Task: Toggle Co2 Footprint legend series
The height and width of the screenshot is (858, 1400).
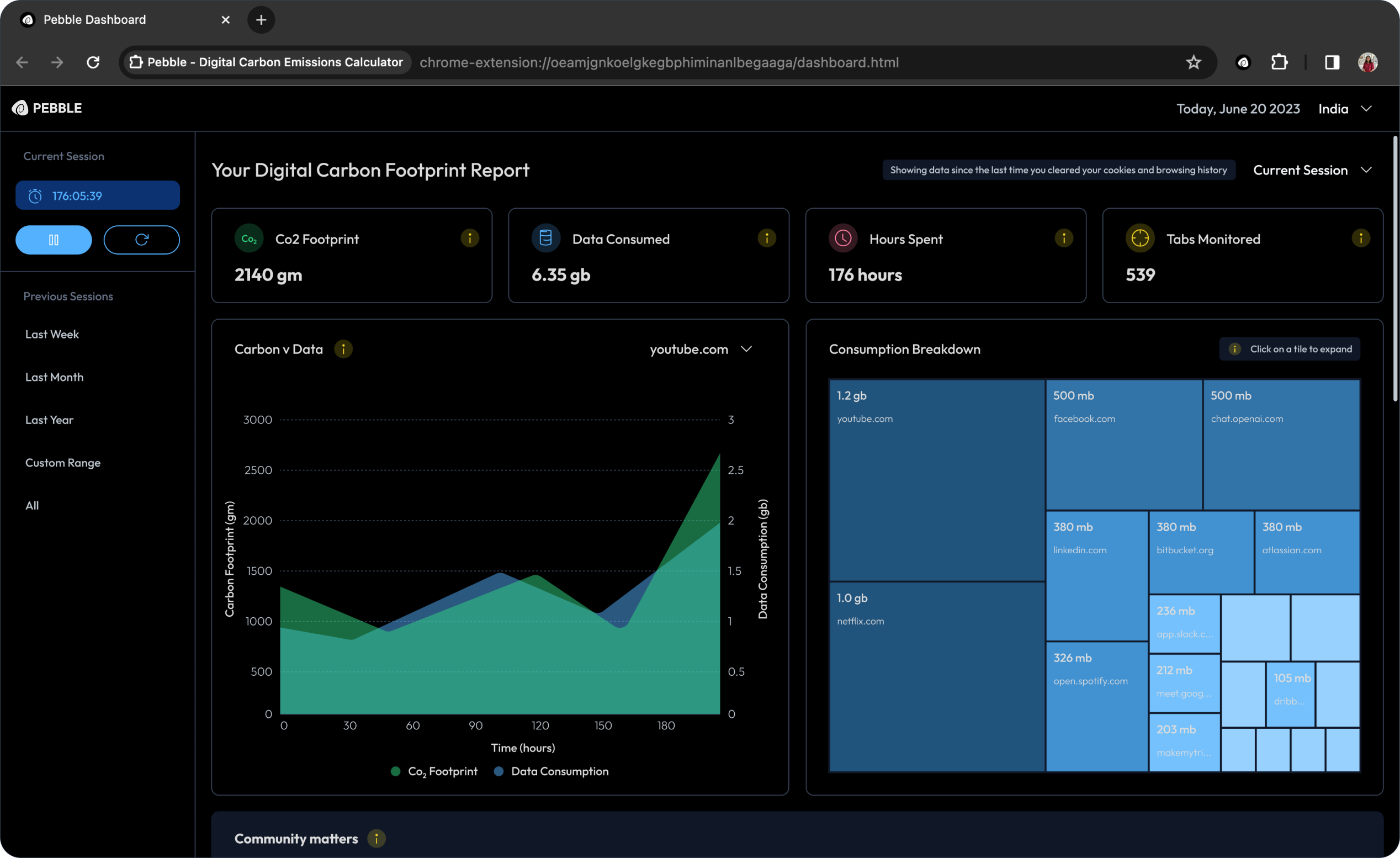Action: click(434, 771)
